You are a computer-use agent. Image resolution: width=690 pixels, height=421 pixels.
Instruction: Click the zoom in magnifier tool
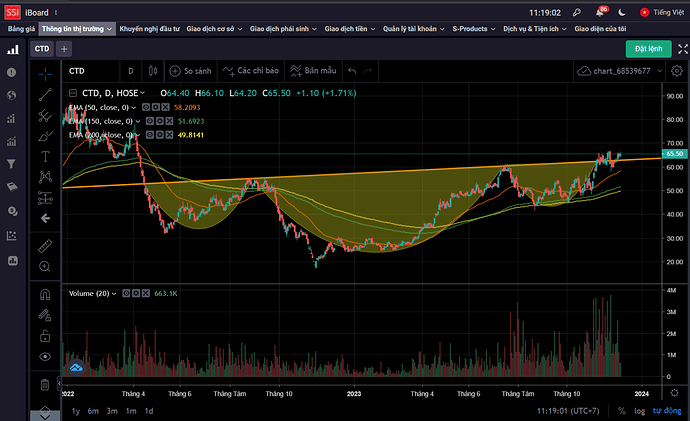pyautogui.click(x=45, y=266)
